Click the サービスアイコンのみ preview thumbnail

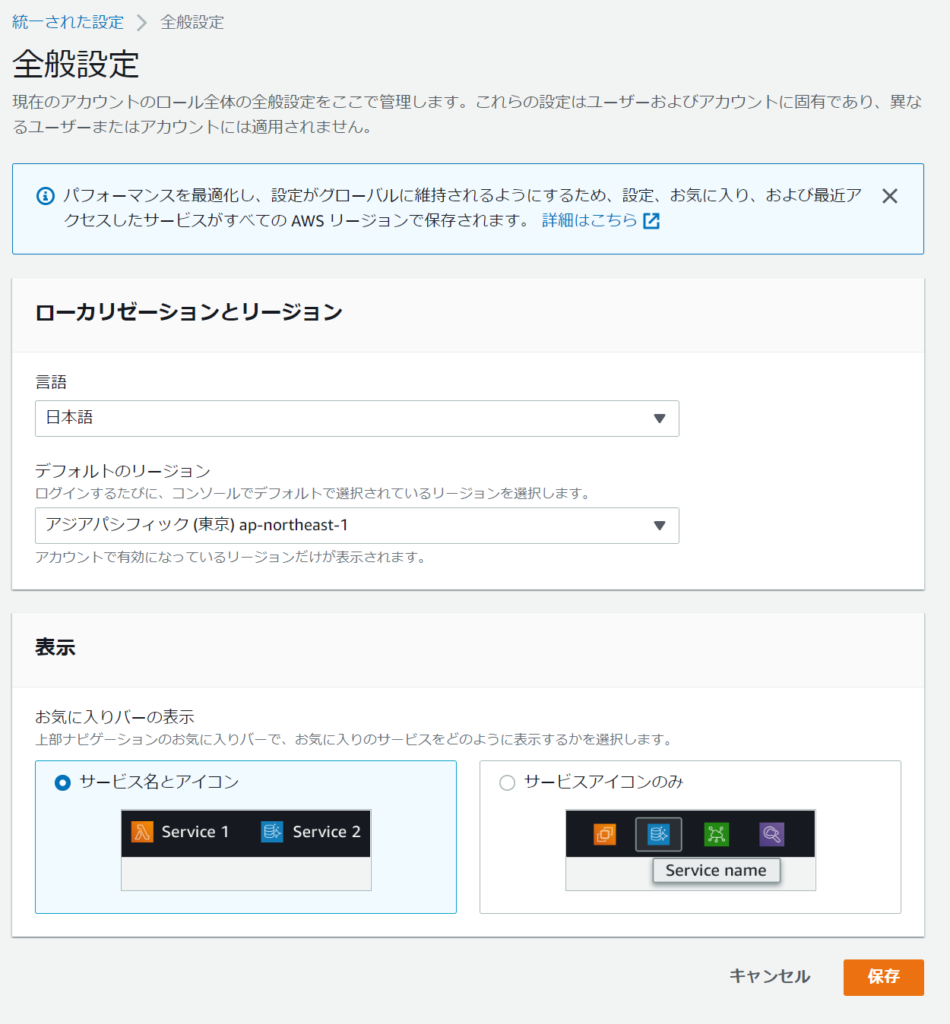pyautogui.click(x=691, y=850)
